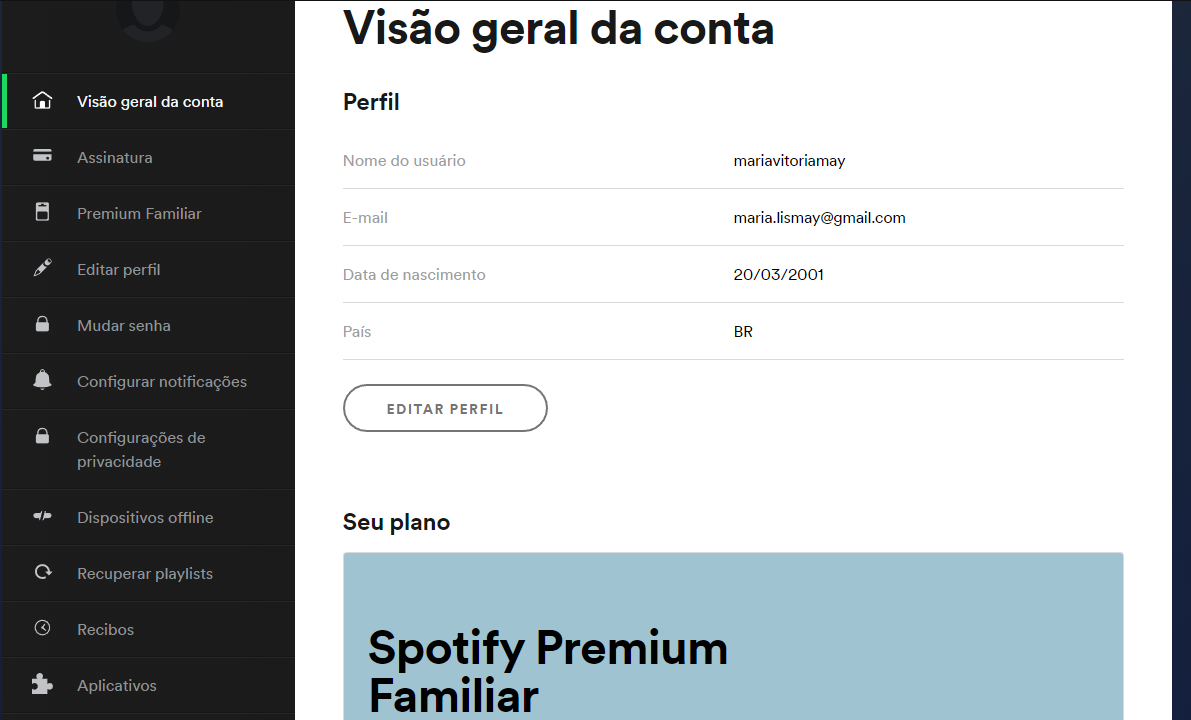Click the user avatar at sidebar top
Image resolution: width=1191 pixels, height=720 pixels.
pyautogui.click(x=148, y=19)
